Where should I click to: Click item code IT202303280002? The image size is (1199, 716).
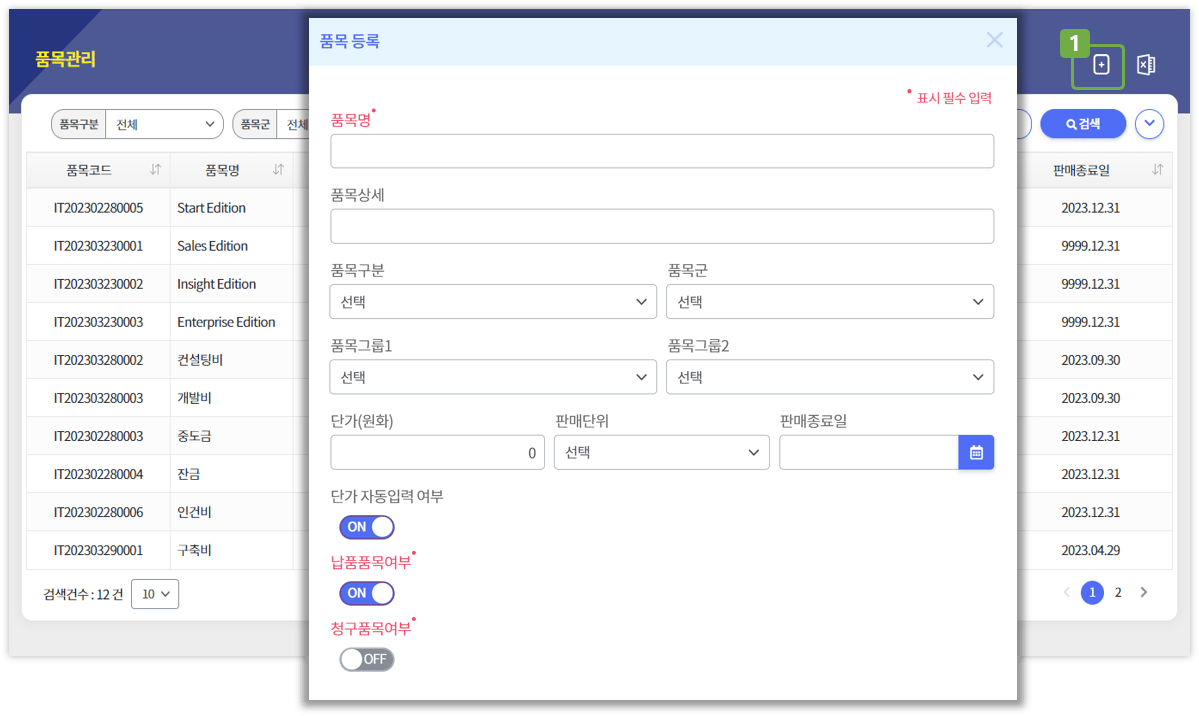(x=98, y=360)
